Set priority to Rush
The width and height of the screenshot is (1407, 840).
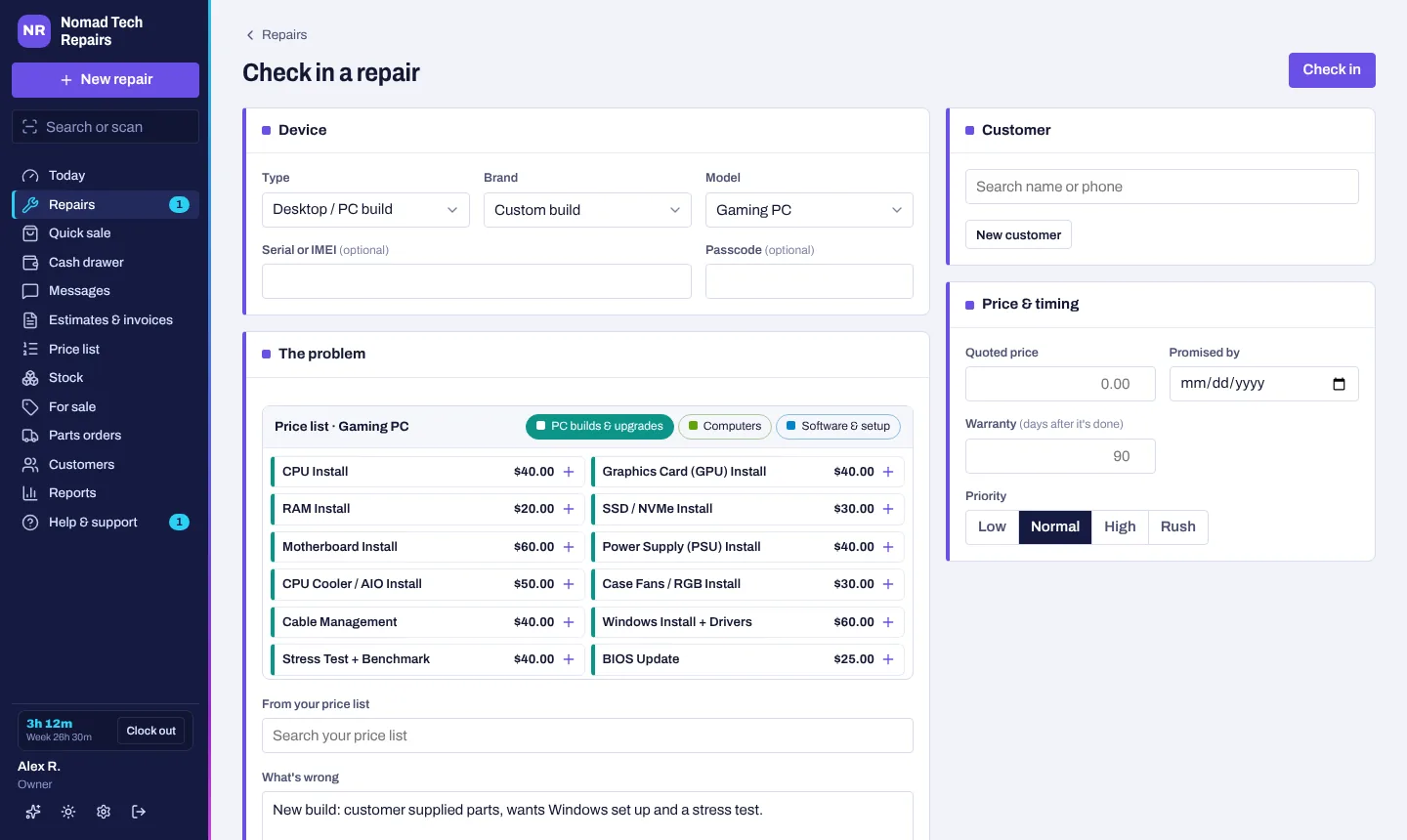coord(1178,526)
